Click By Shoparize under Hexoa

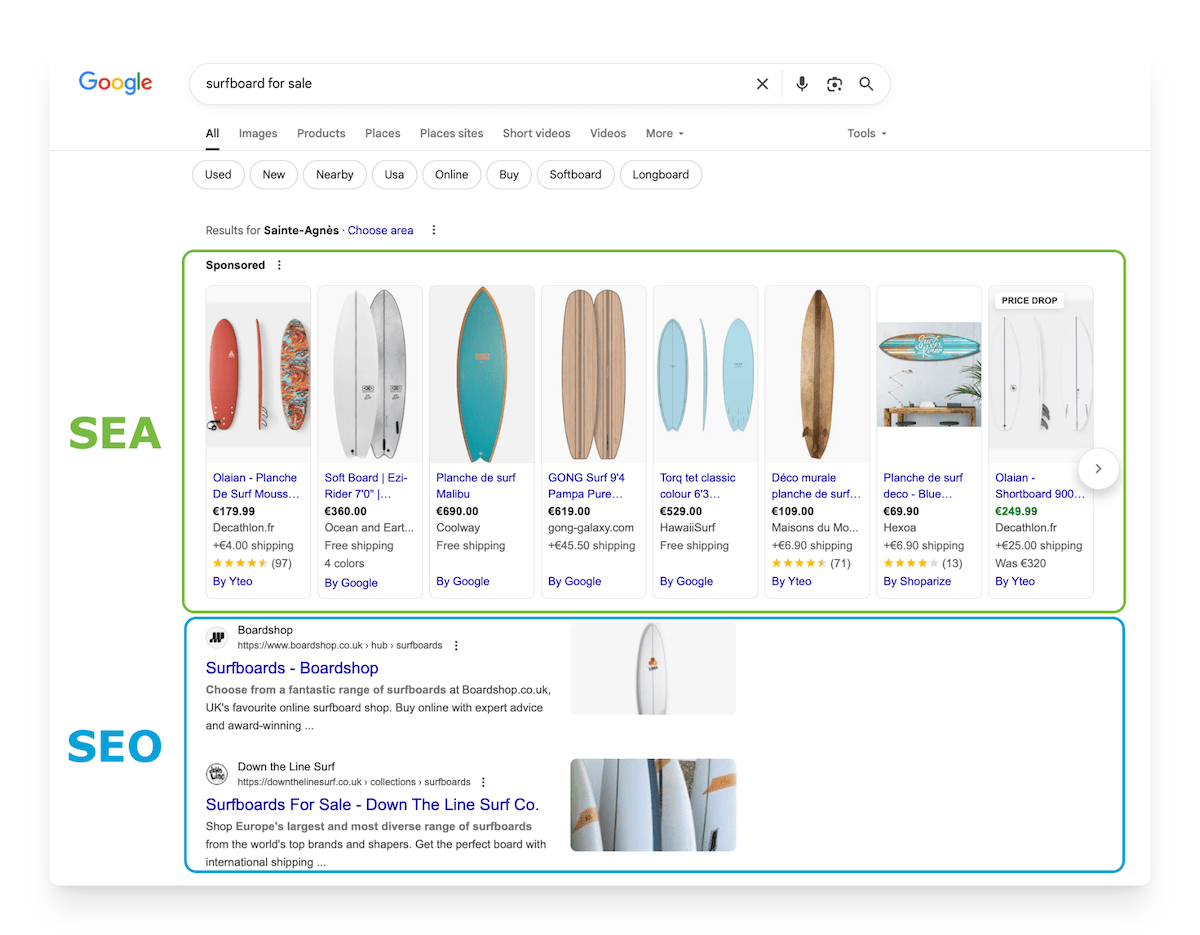point(917,581)
